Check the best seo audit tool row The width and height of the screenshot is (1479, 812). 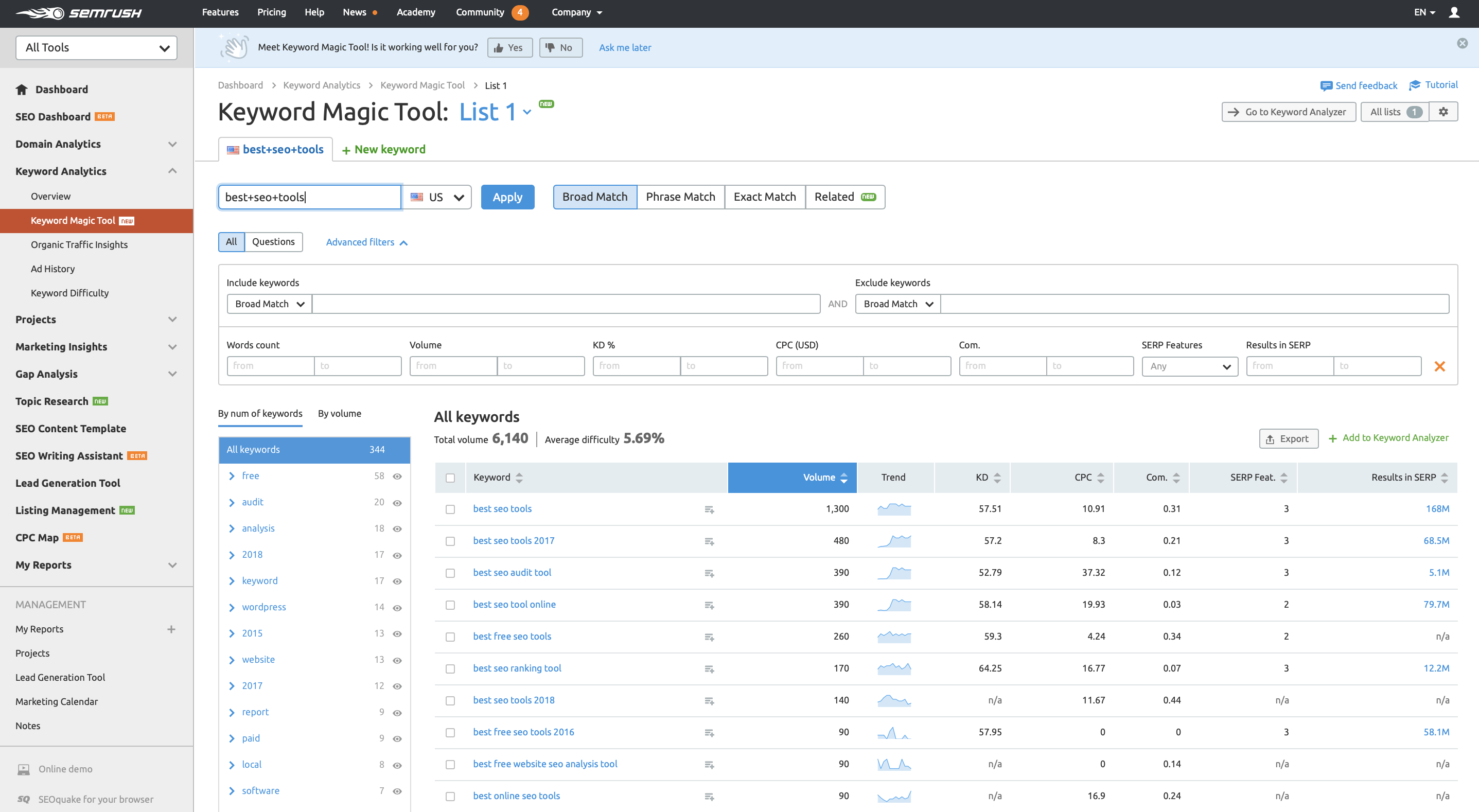[450, 573]
